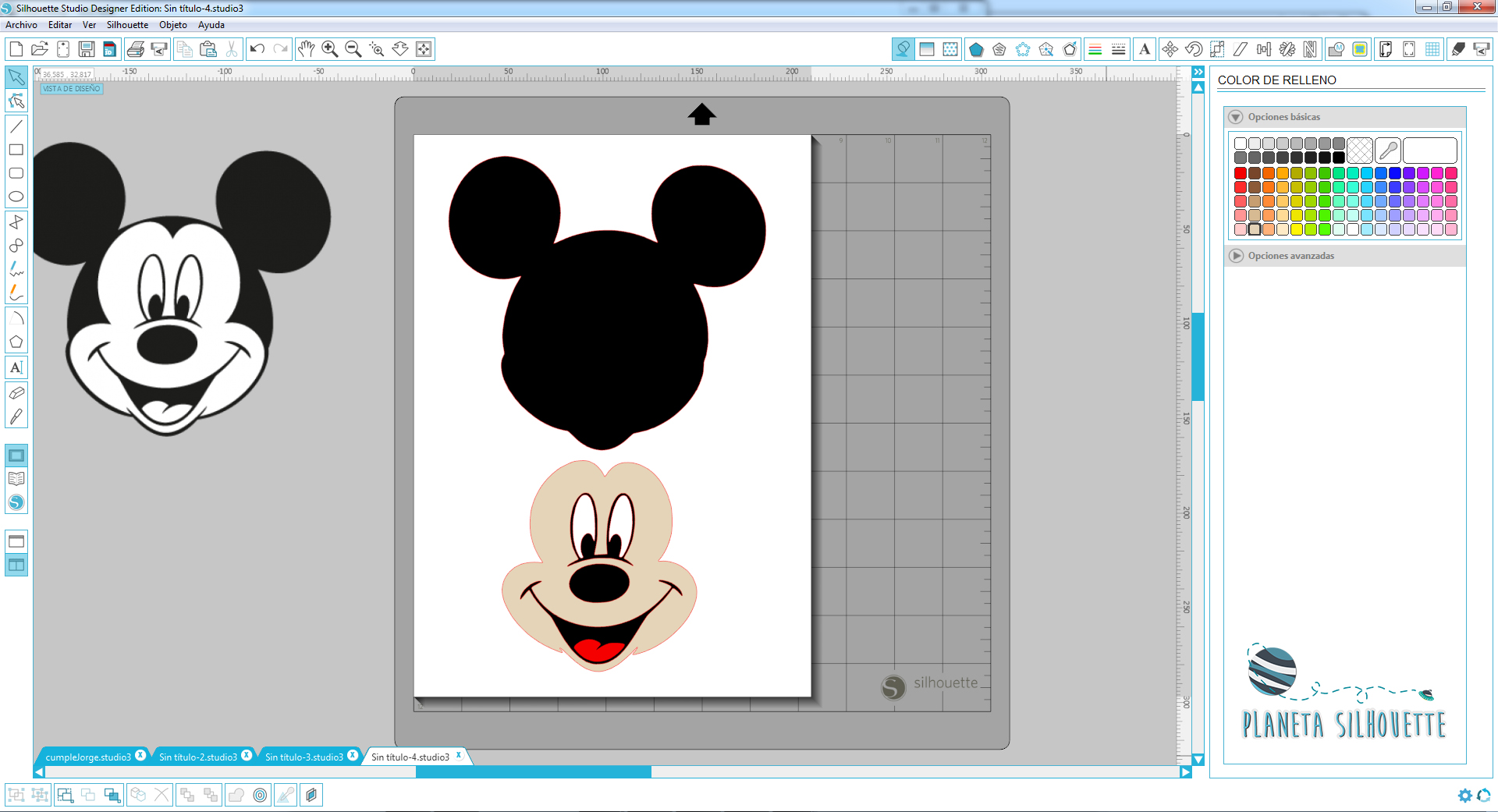
Task: Click the Save floppy disk icon
Action: pos(87,49)
